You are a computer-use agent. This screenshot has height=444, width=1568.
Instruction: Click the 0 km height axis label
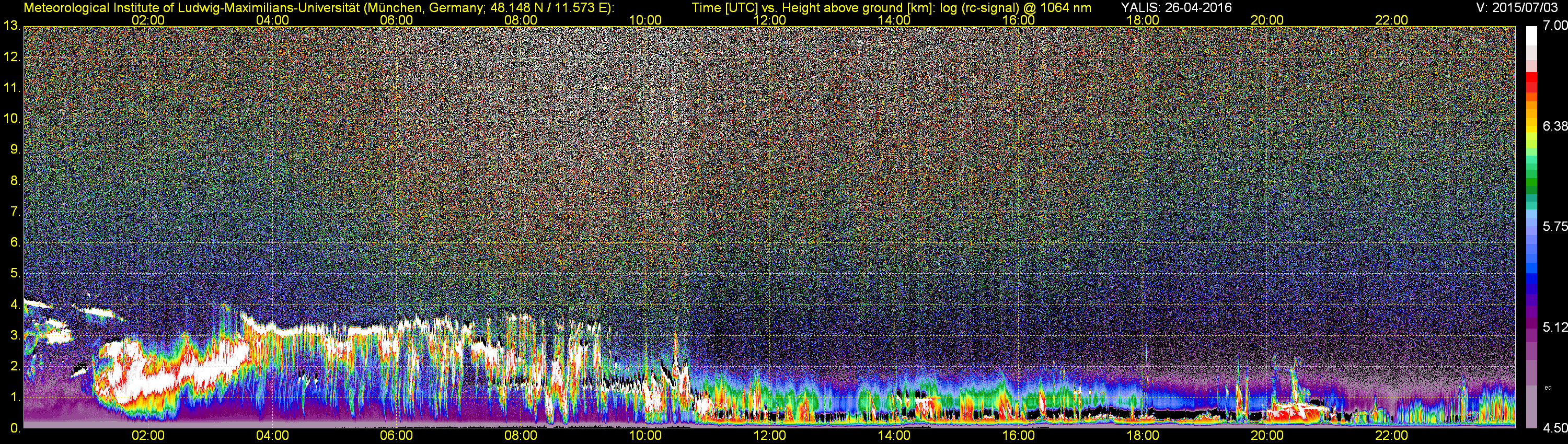tap(15, 428)
